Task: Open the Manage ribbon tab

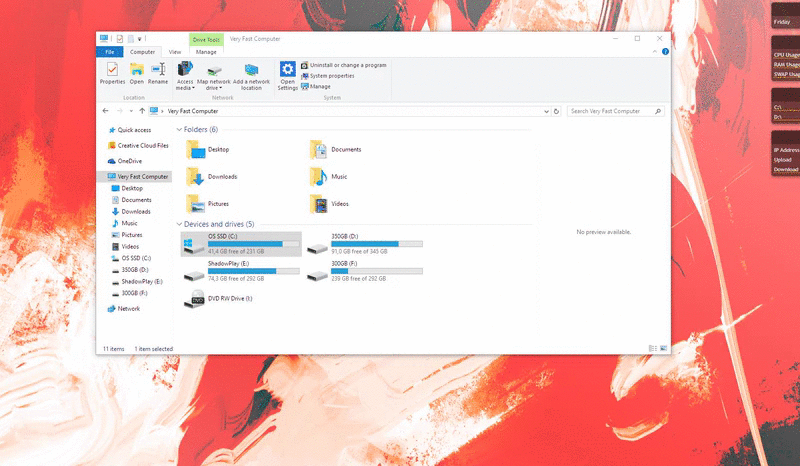Action: tap(206, 52)
